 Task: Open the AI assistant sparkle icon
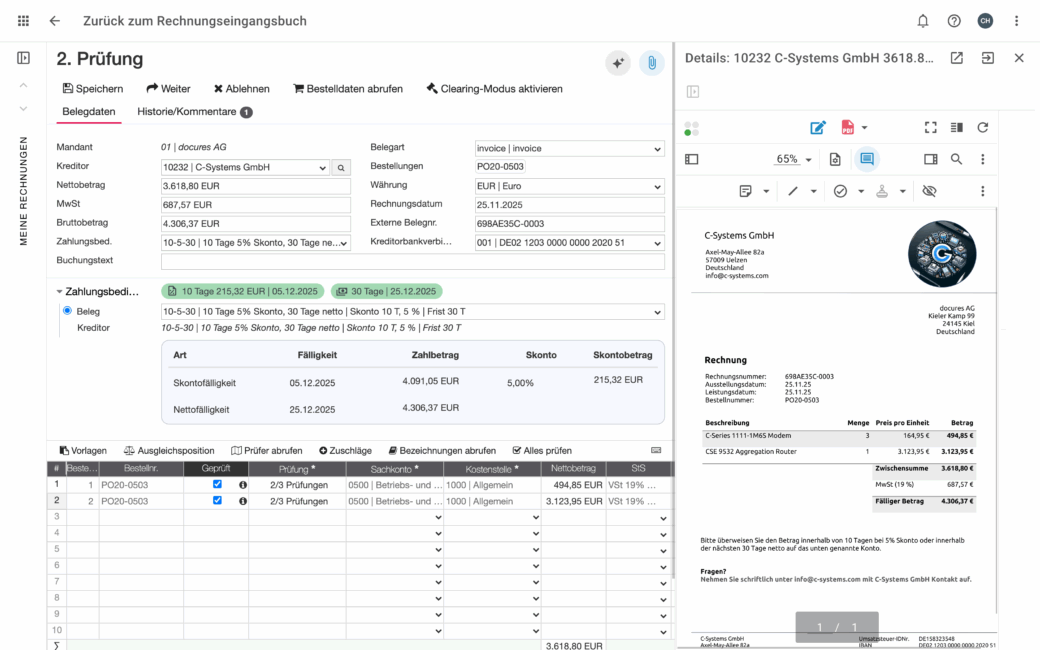coord(618,63)
